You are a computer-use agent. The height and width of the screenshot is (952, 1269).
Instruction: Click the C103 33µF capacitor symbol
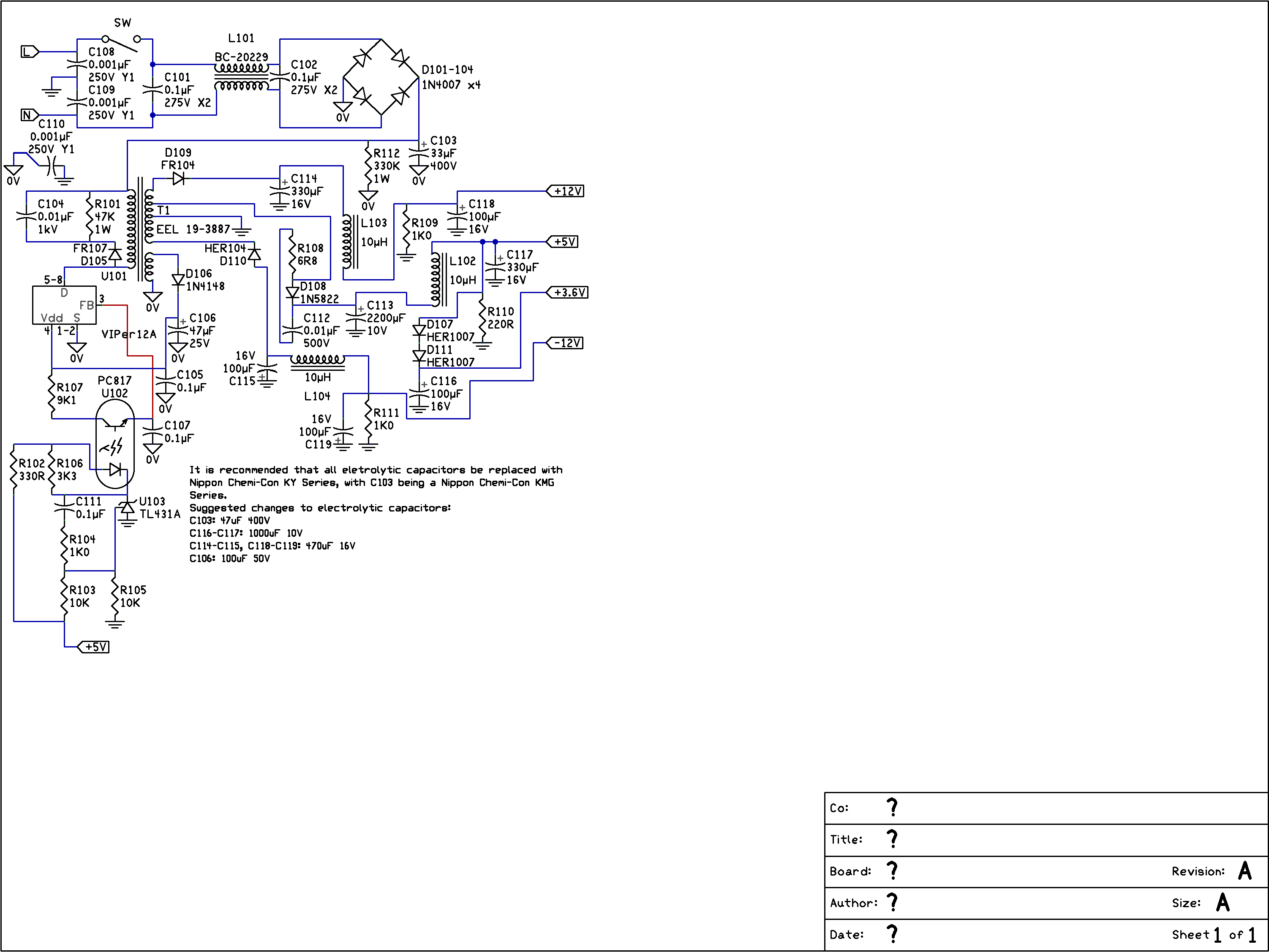point(419,153)
